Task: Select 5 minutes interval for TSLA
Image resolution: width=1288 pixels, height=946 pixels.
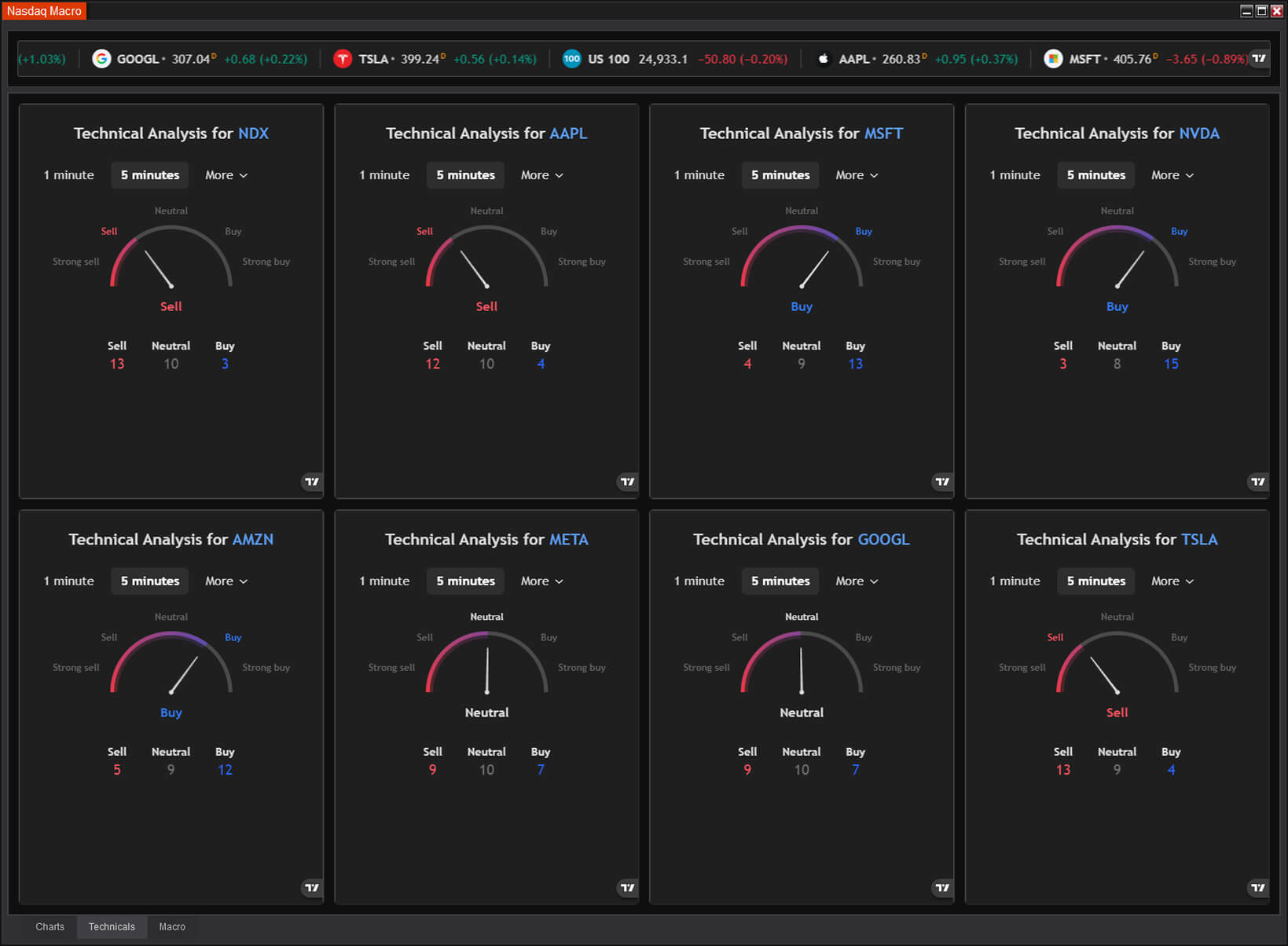Action: click(1095, 581)
